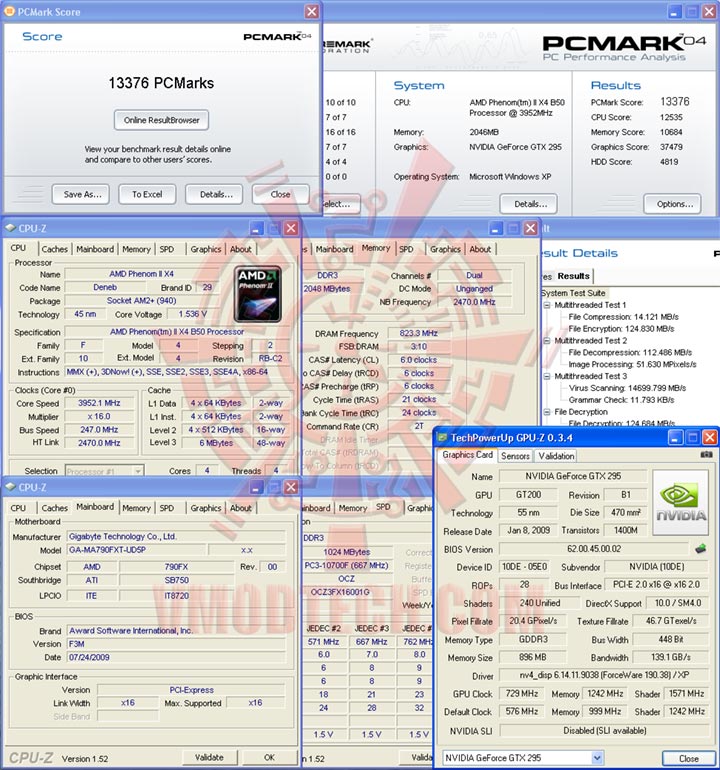Image resolution: width=720 pixels, height=770 pixels.
Task: Click the HDD Score value 4819
Action: tap(669, 162)
